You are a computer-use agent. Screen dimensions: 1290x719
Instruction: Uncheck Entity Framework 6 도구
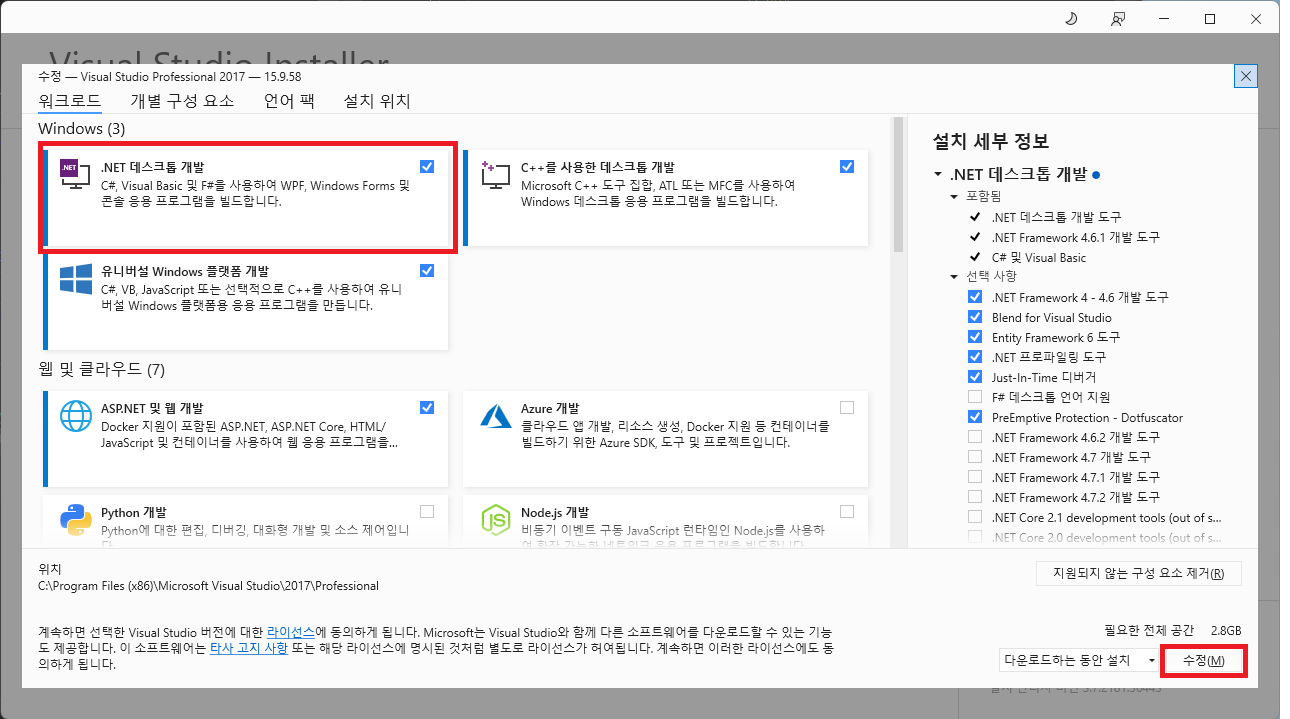(975, 337)
